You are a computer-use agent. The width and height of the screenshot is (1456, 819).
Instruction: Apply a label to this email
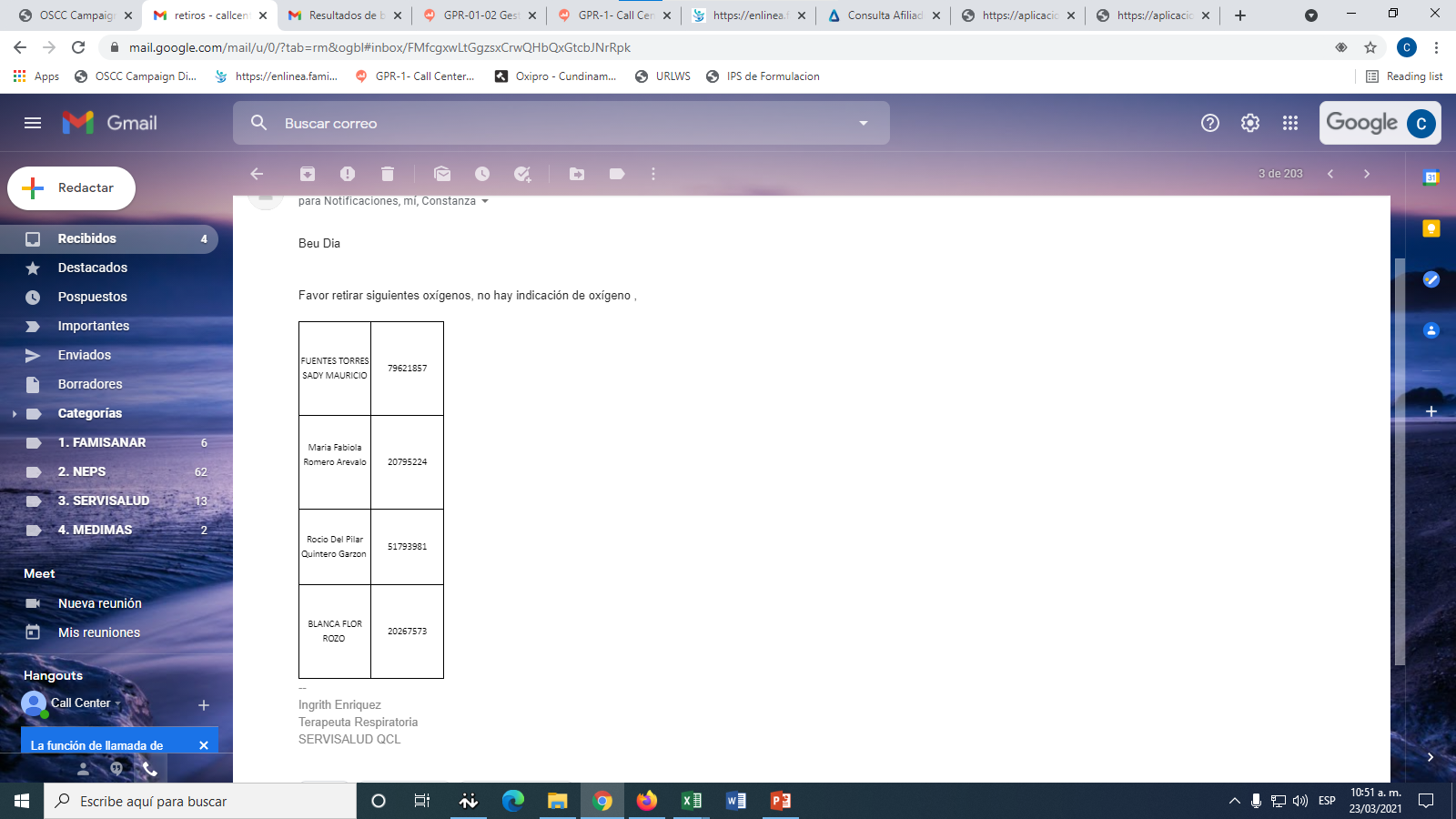click(x=617, y=174)
